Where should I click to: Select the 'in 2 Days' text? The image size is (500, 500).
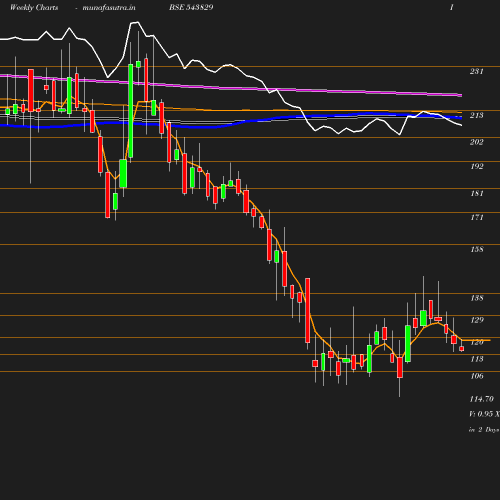coord(484,430)
